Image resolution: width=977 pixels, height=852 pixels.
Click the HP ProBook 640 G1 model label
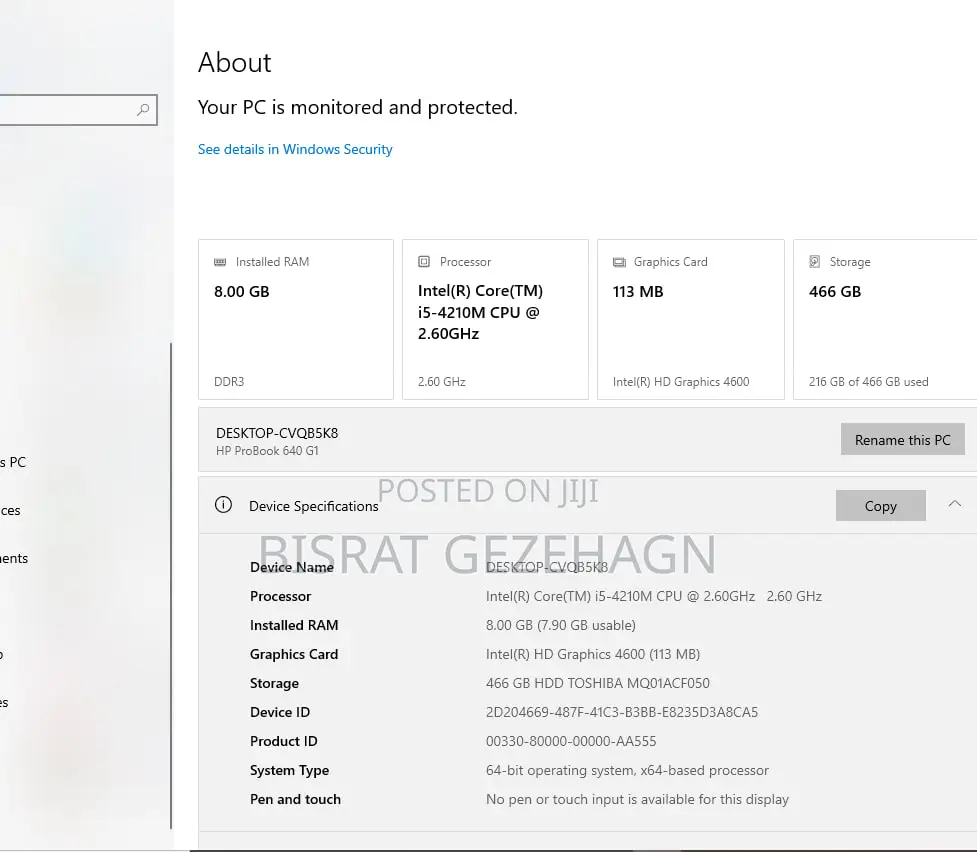pos(267,451)
